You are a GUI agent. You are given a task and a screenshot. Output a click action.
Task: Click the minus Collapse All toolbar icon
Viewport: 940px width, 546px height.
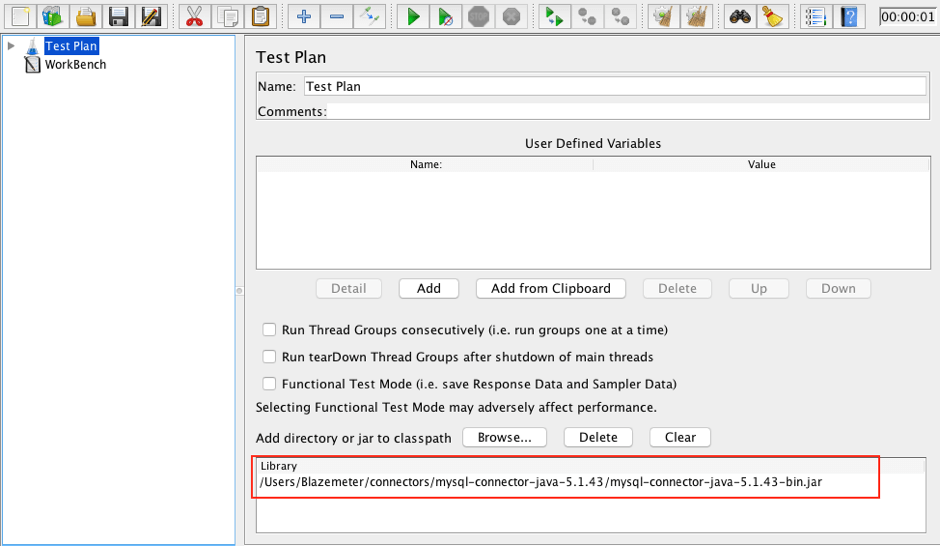click(337, 16)
